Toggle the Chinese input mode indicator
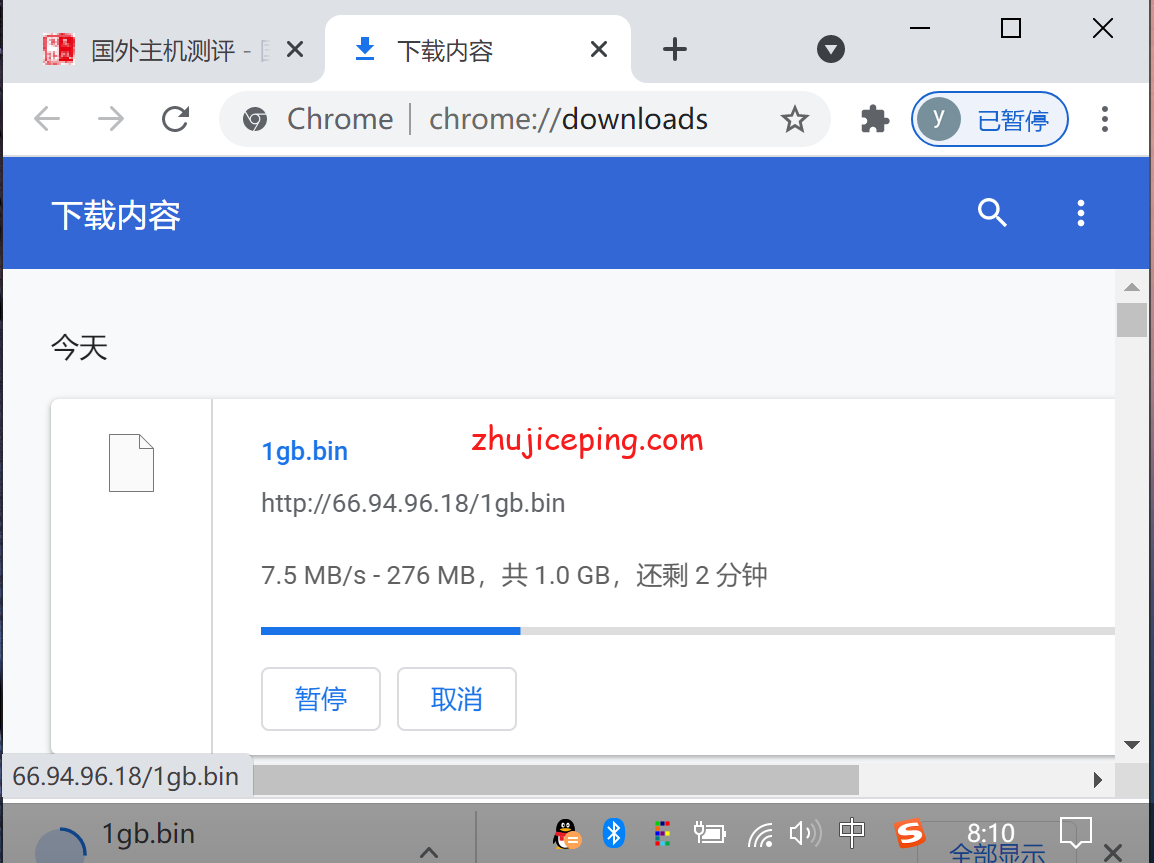This screenshot has width=1154, height=863. [852, 832]
